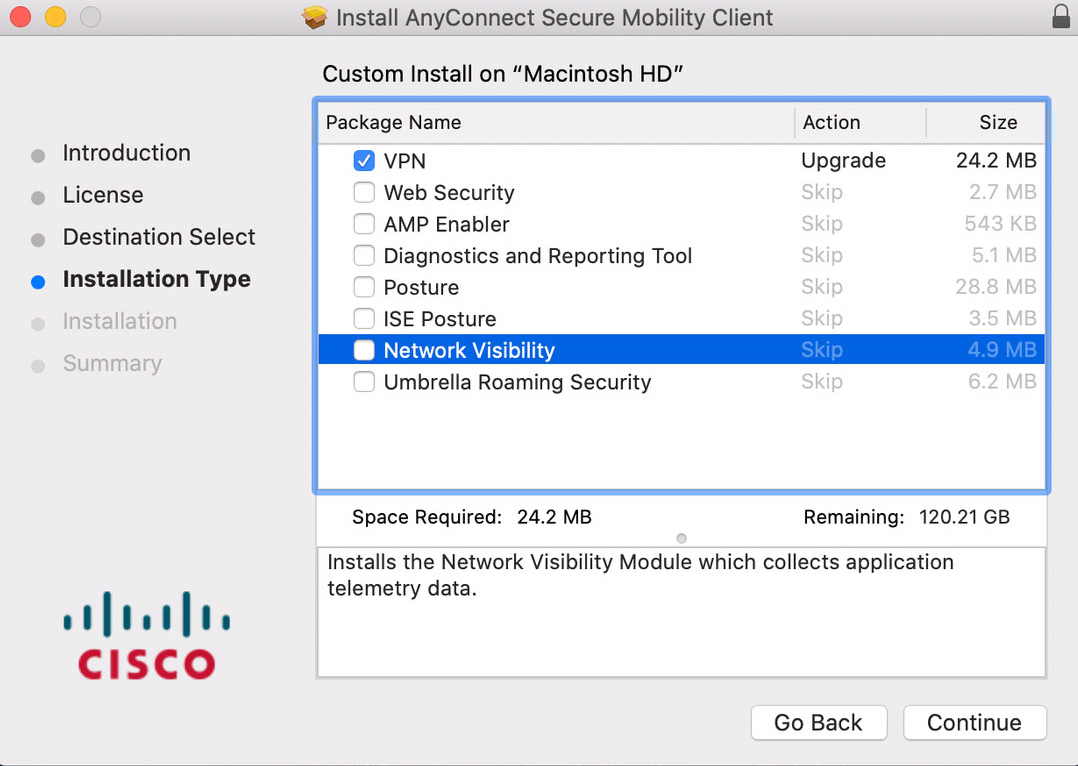Enable the ISE Posture checkbox
The width and height of the screenshot is (1078, 766).
(364, 318)
